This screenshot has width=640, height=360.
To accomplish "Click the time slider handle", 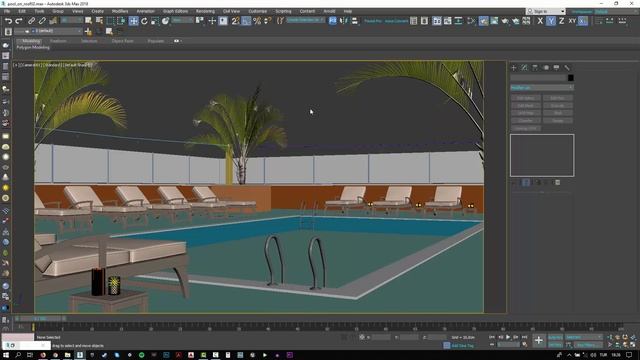I will click(x=40, y=318).
